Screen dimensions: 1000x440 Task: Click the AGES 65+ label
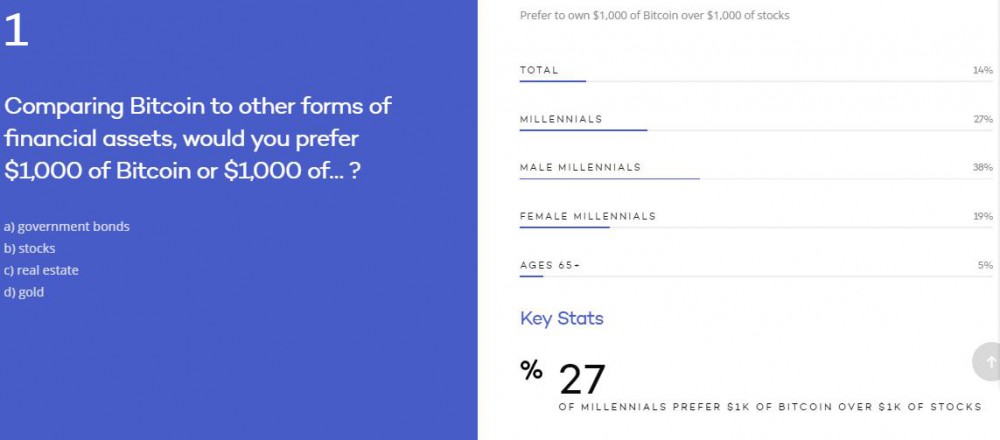[550, 265]
